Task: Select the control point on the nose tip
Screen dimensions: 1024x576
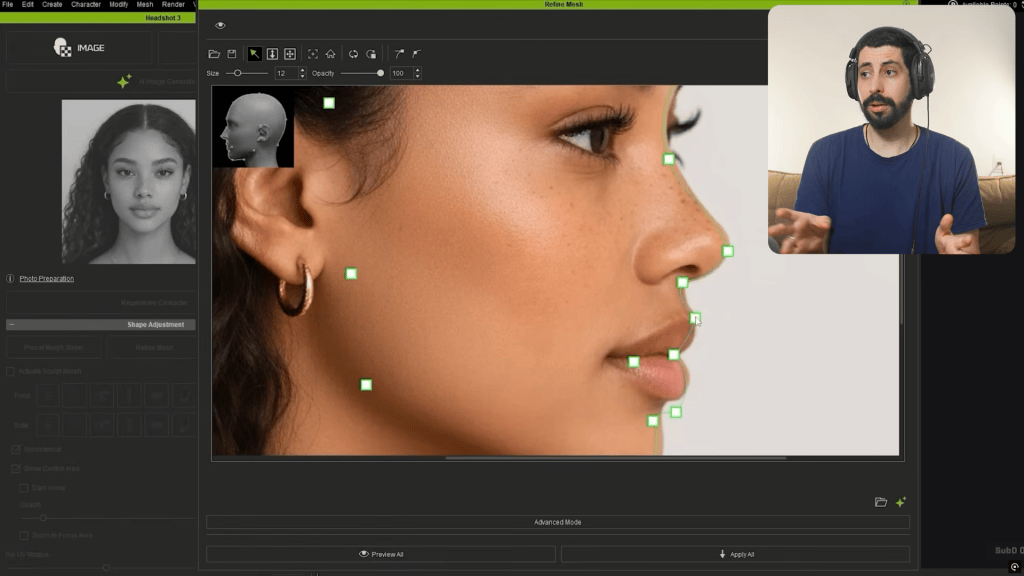Action: tap(728, 251)
